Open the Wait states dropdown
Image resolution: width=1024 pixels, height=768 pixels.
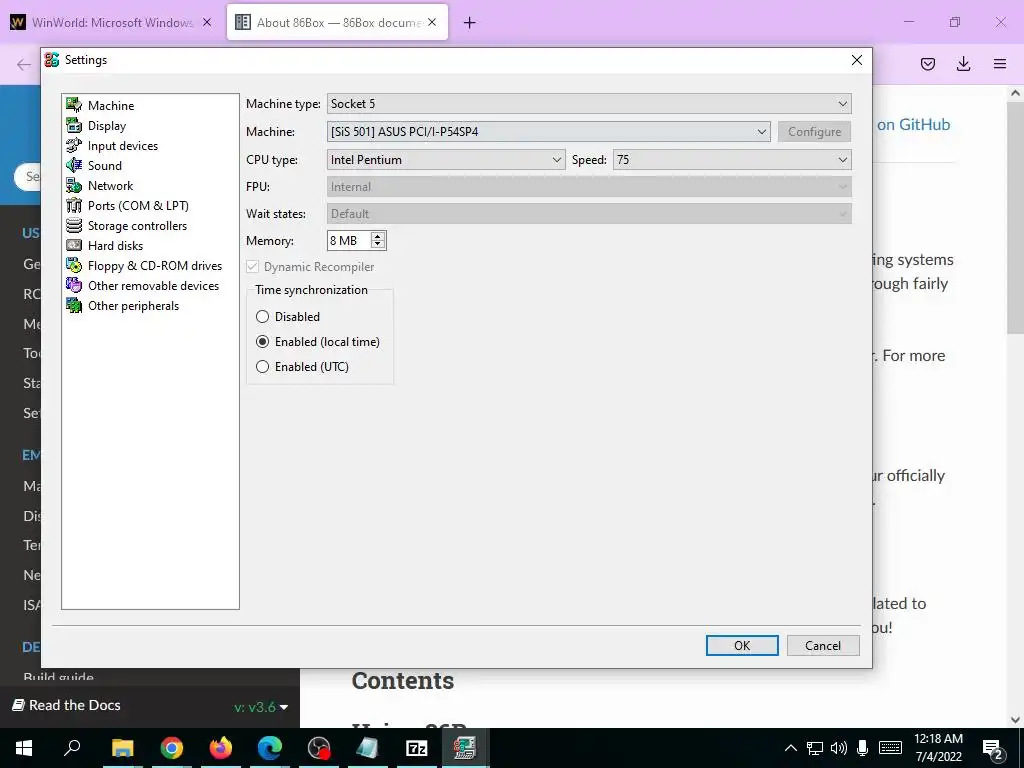tap(589, 214)
